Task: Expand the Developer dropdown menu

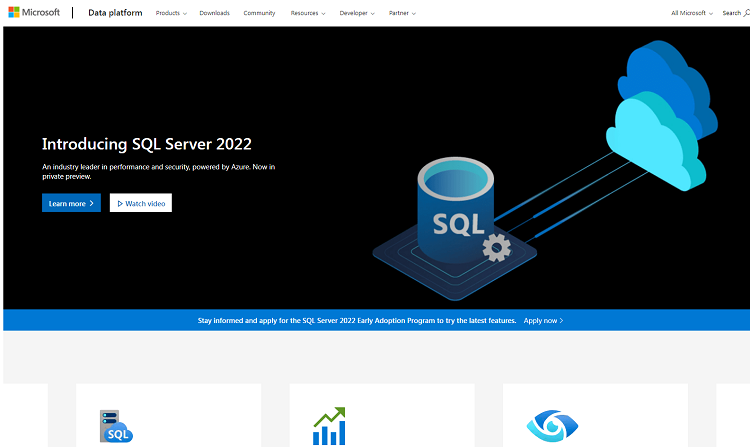Action: 357,13
